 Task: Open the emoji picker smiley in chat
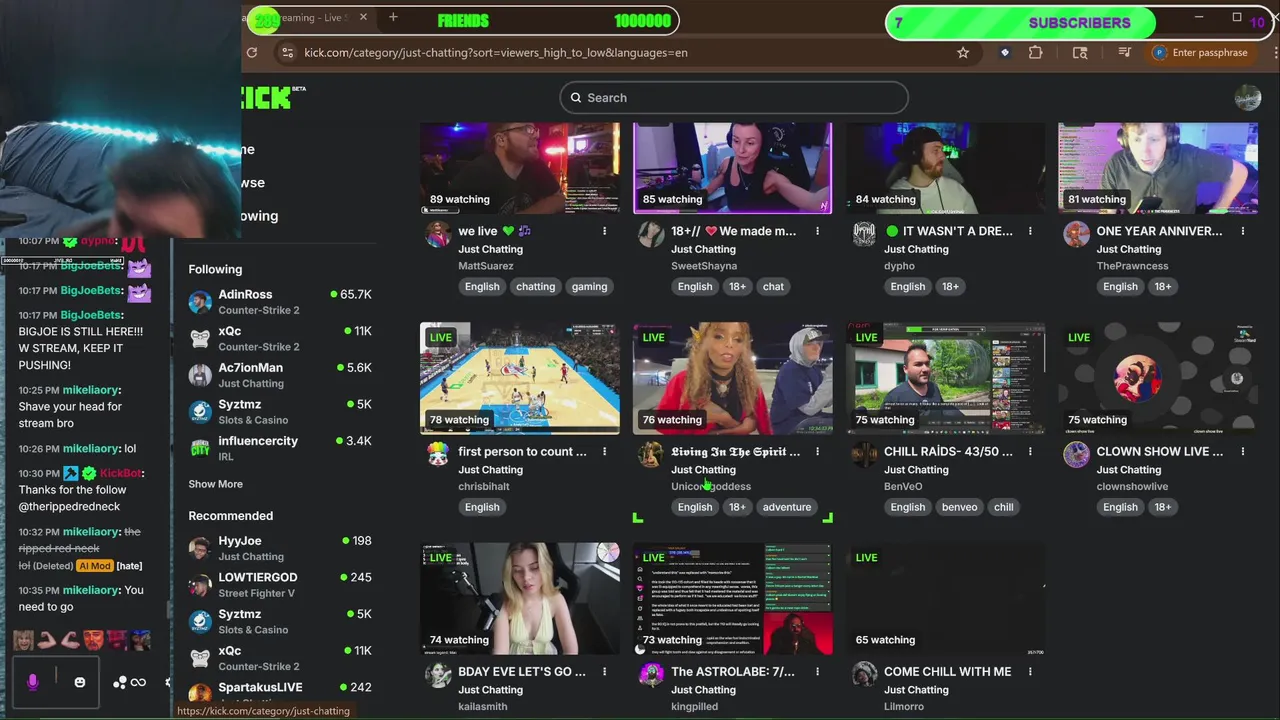[80, 682]
